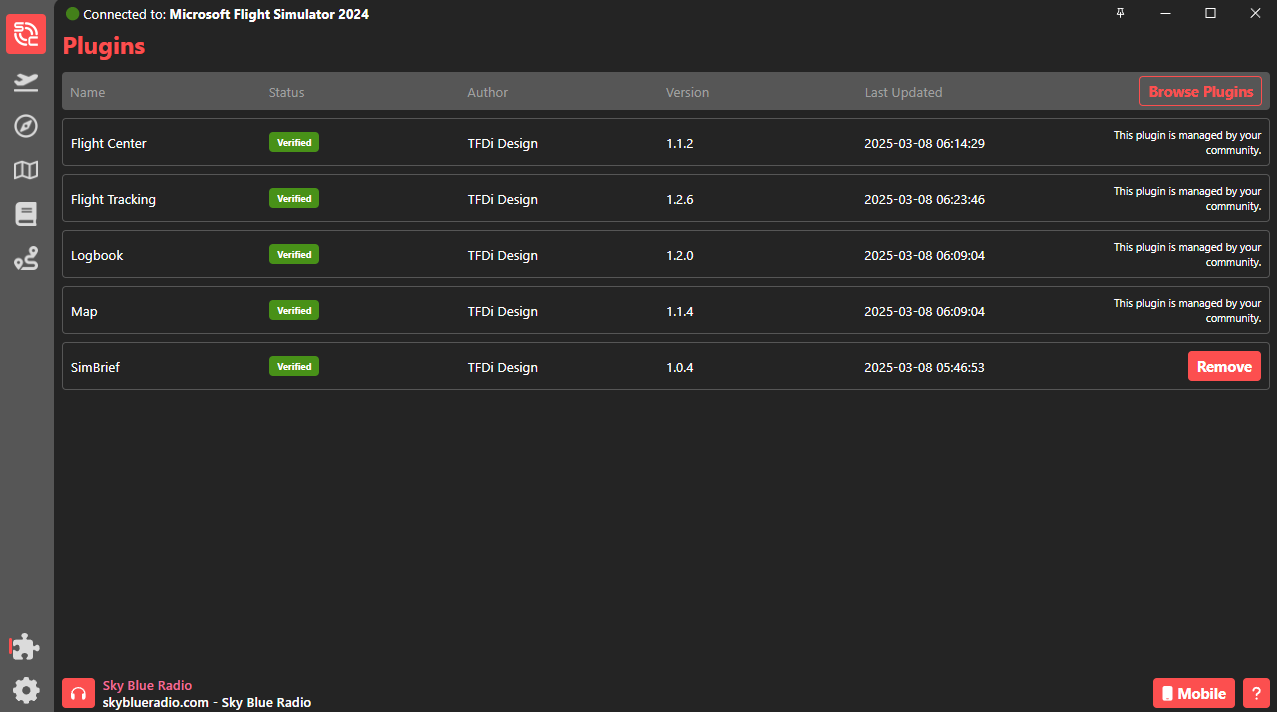Click the Version column header

[688, 92]
